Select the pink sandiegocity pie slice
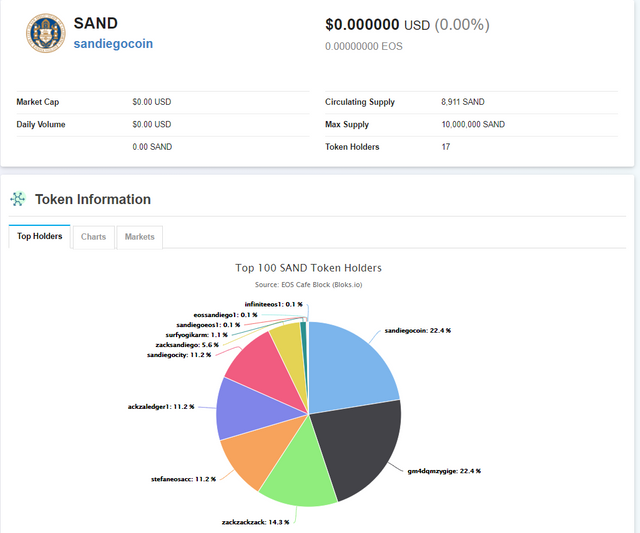Viewport: 640px width, 533px height. click(265, 367)
